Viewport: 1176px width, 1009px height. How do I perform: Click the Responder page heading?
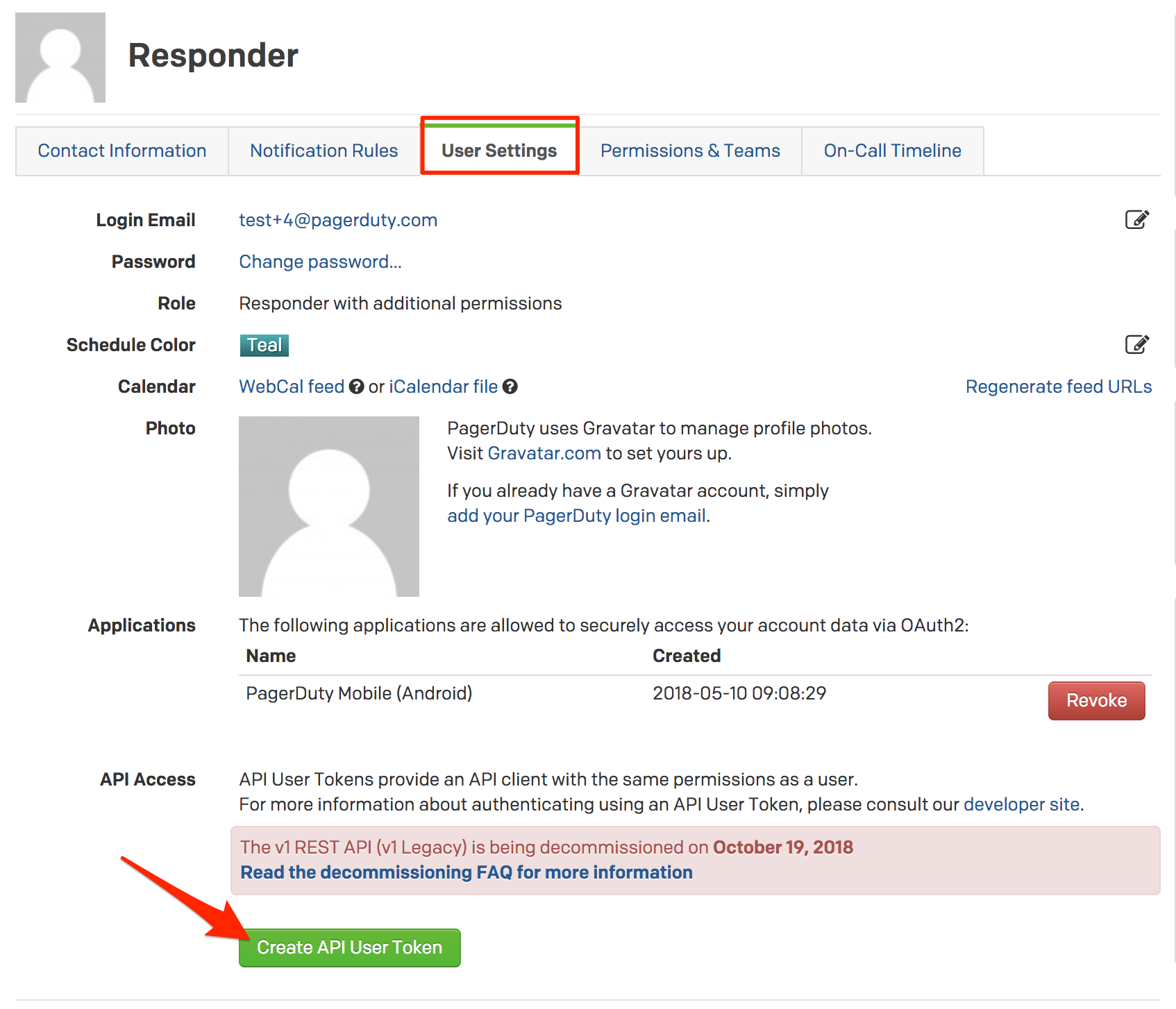click(213, 56)
